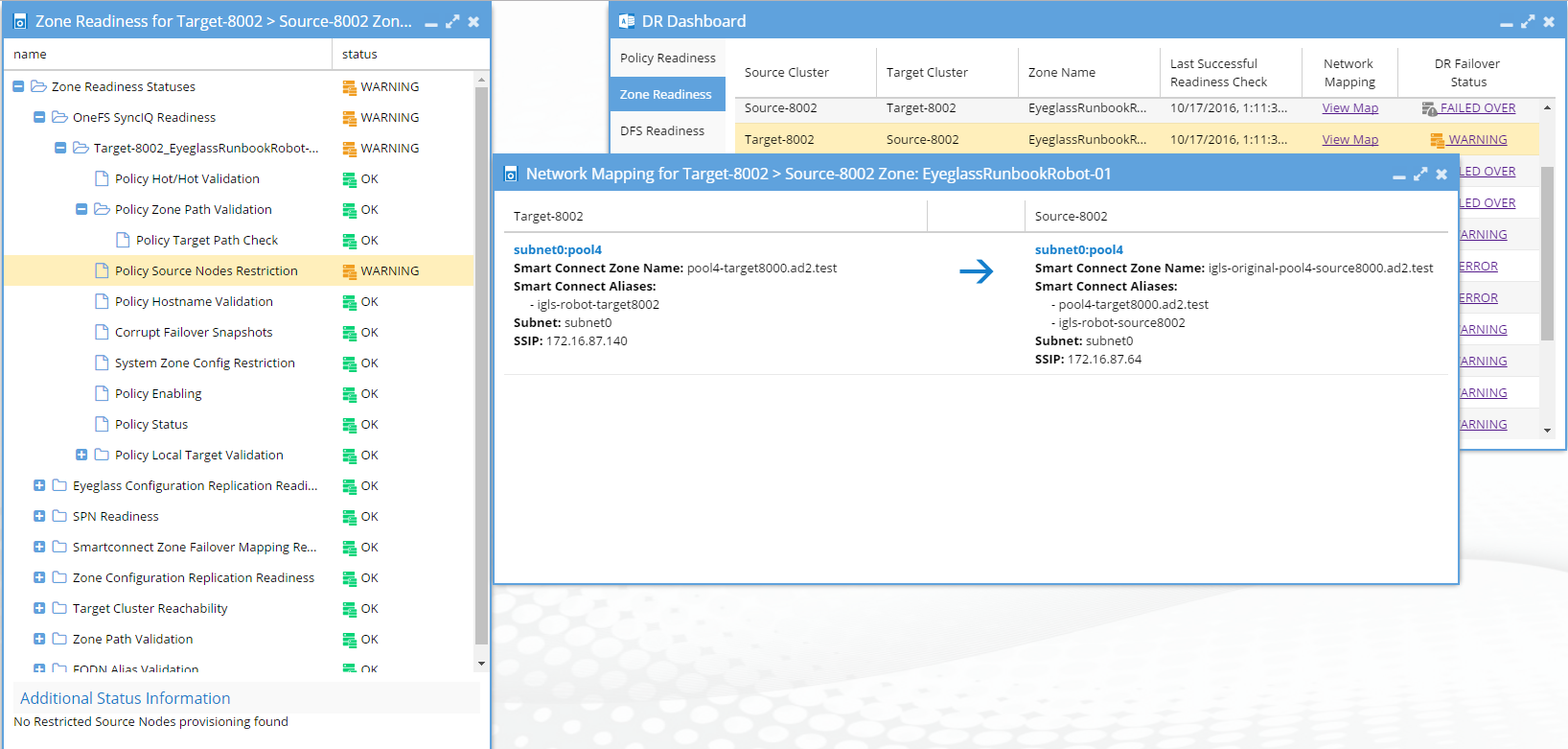Click the WARNING link in Target-8002 row

[1478, 139]
